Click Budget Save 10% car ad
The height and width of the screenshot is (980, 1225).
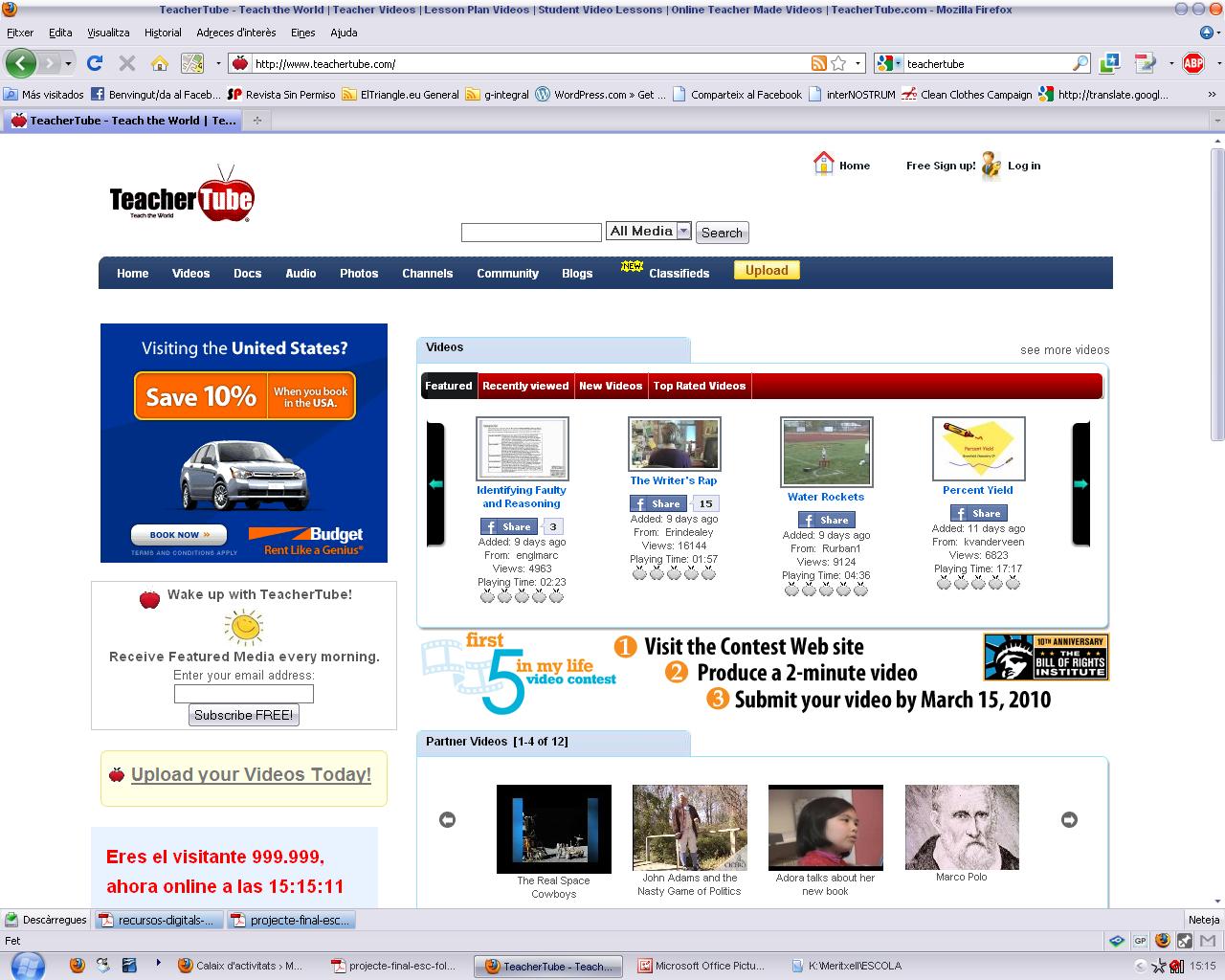tap(244, 443)
